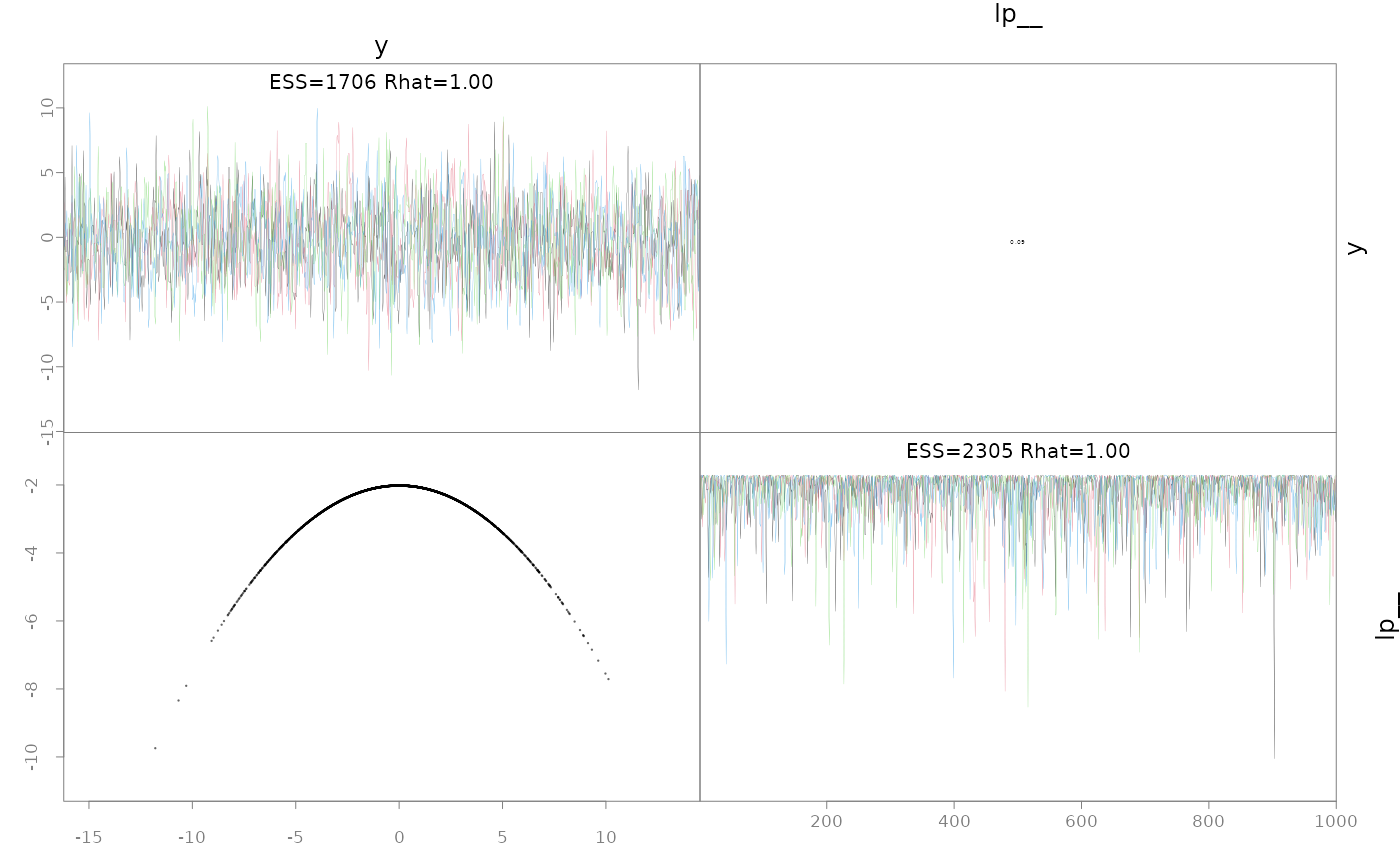The image size is (1400, 865).
Task: Click the intersection of the panel divider lines
Action: tap(700, 433)
